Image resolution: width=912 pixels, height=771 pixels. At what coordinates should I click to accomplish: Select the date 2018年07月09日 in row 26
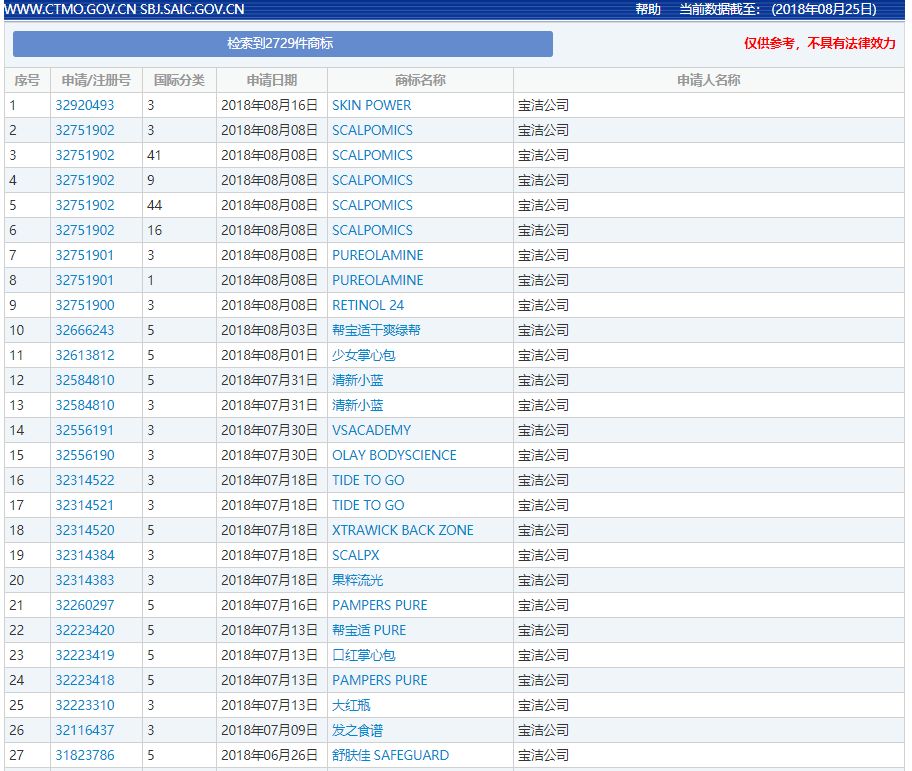269,730
